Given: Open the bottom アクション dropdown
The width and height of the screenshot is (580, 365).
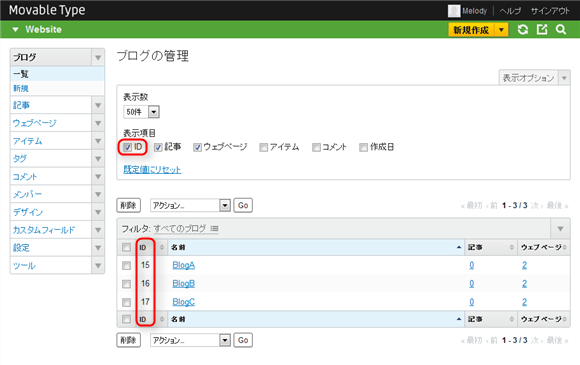Looking at the screenshot, I should tap(190, 340).
